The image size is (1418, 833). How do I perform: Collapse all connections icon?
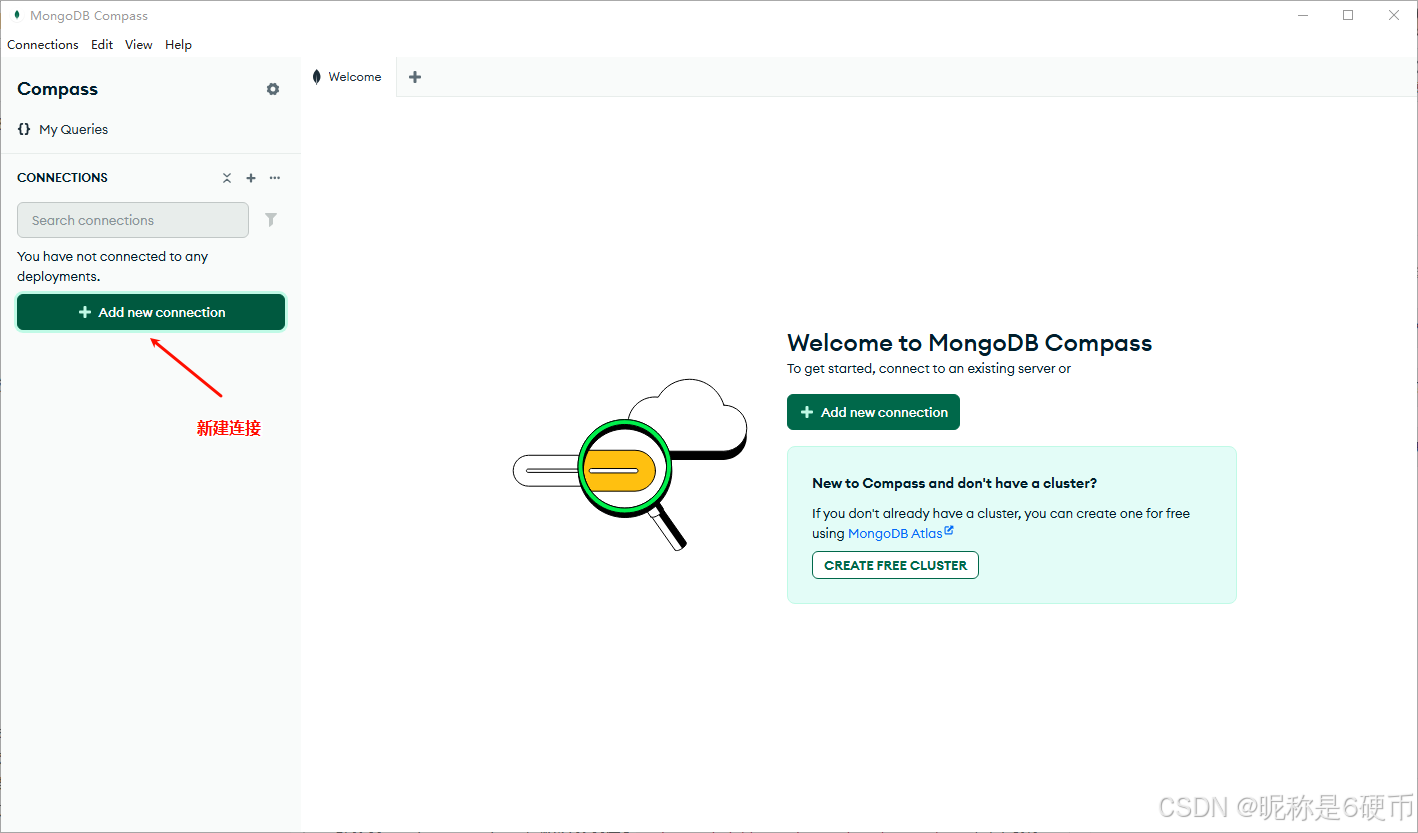227,178
